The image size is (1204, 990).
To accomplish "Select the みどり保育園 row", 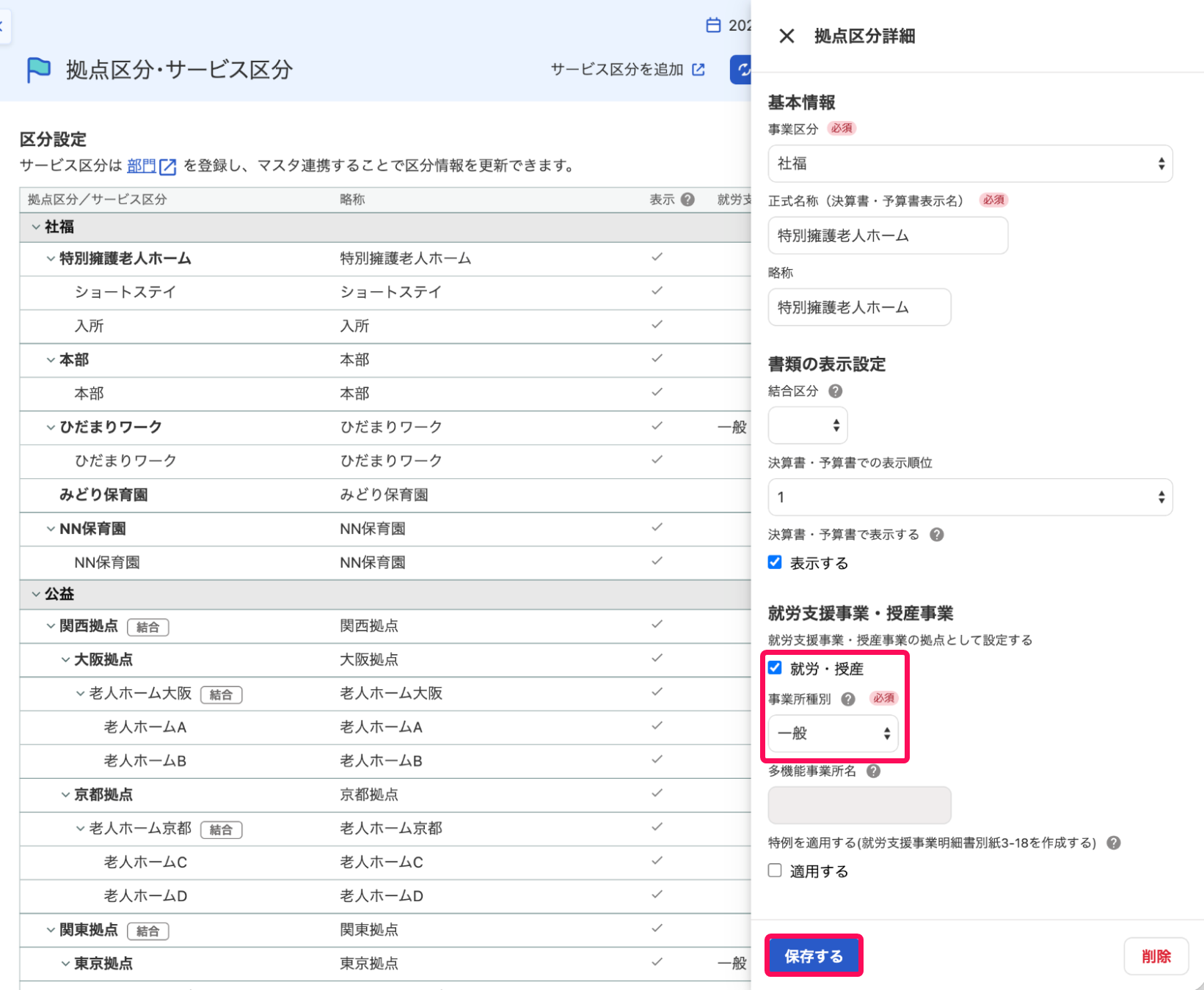I will [385, 495].
